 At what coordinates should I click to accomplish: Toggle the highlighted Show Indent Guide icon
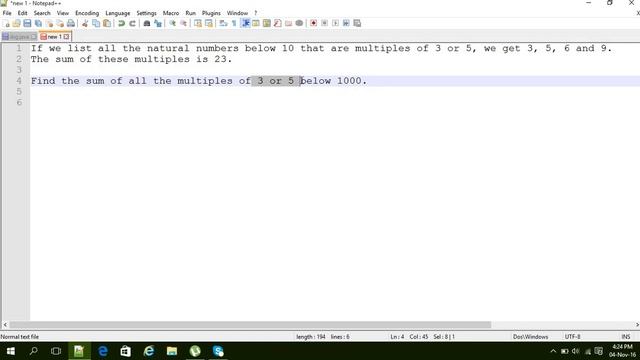click(x=245, y=23)
